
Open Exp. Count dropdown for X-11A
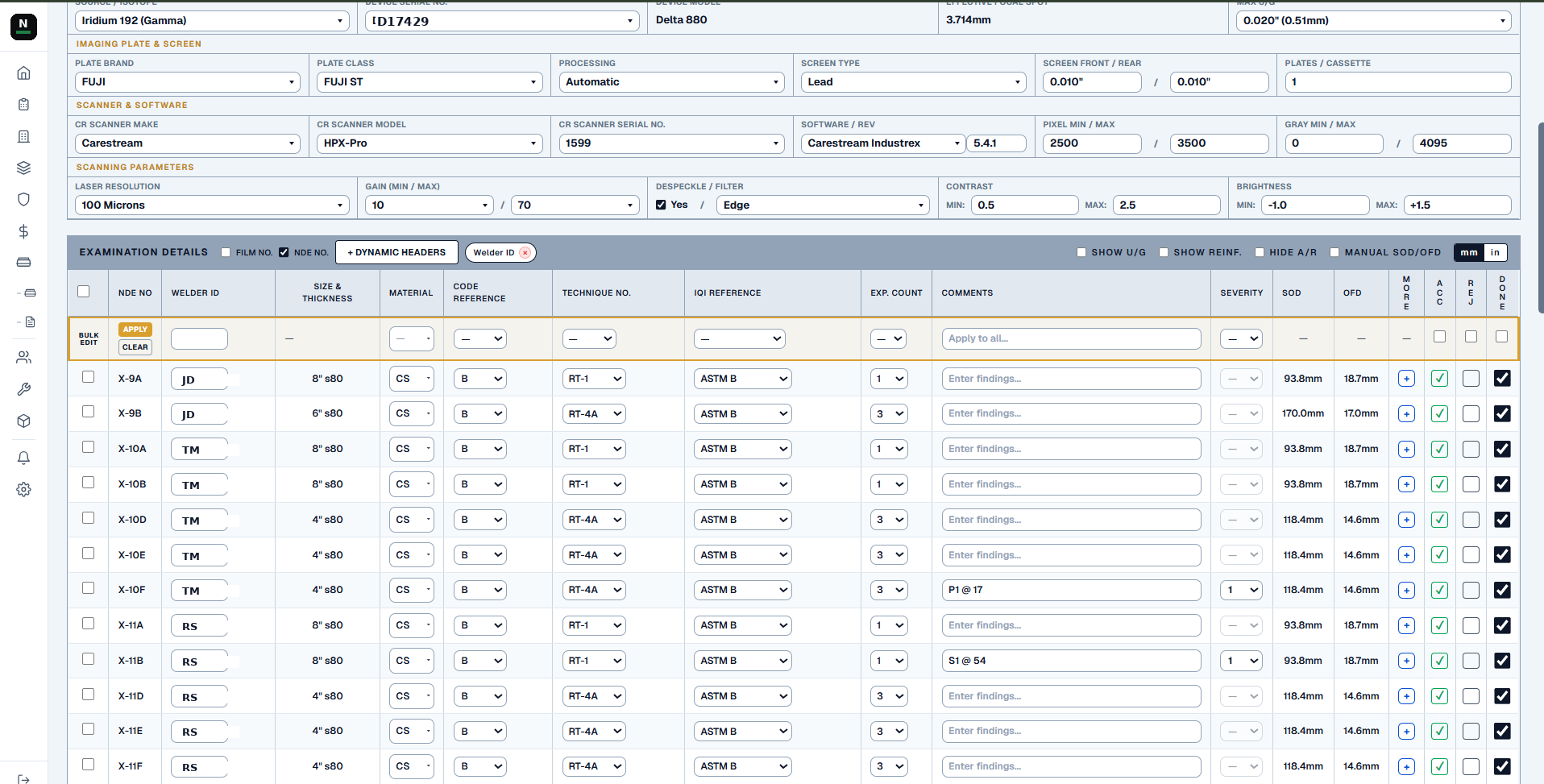point(889,626)
